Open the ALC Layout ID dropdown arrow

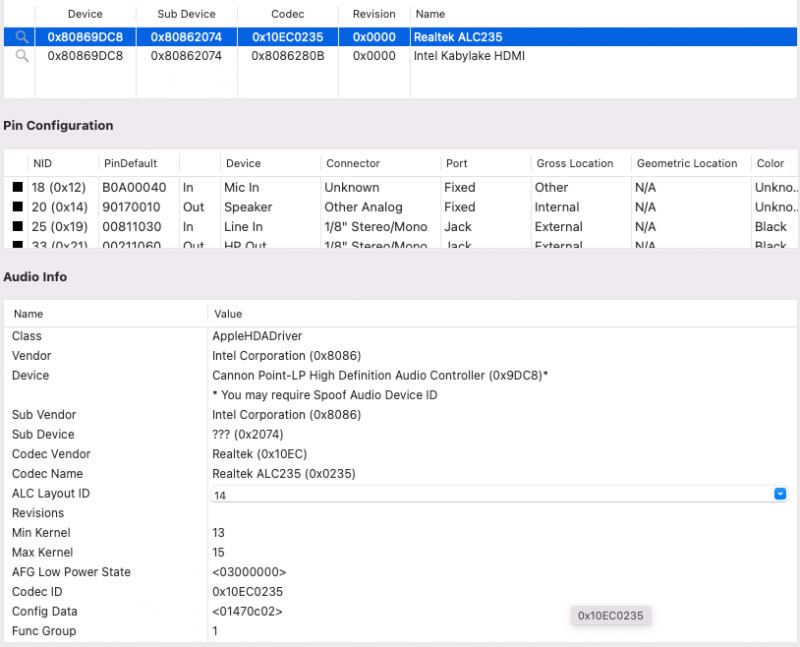click(780, 494)
